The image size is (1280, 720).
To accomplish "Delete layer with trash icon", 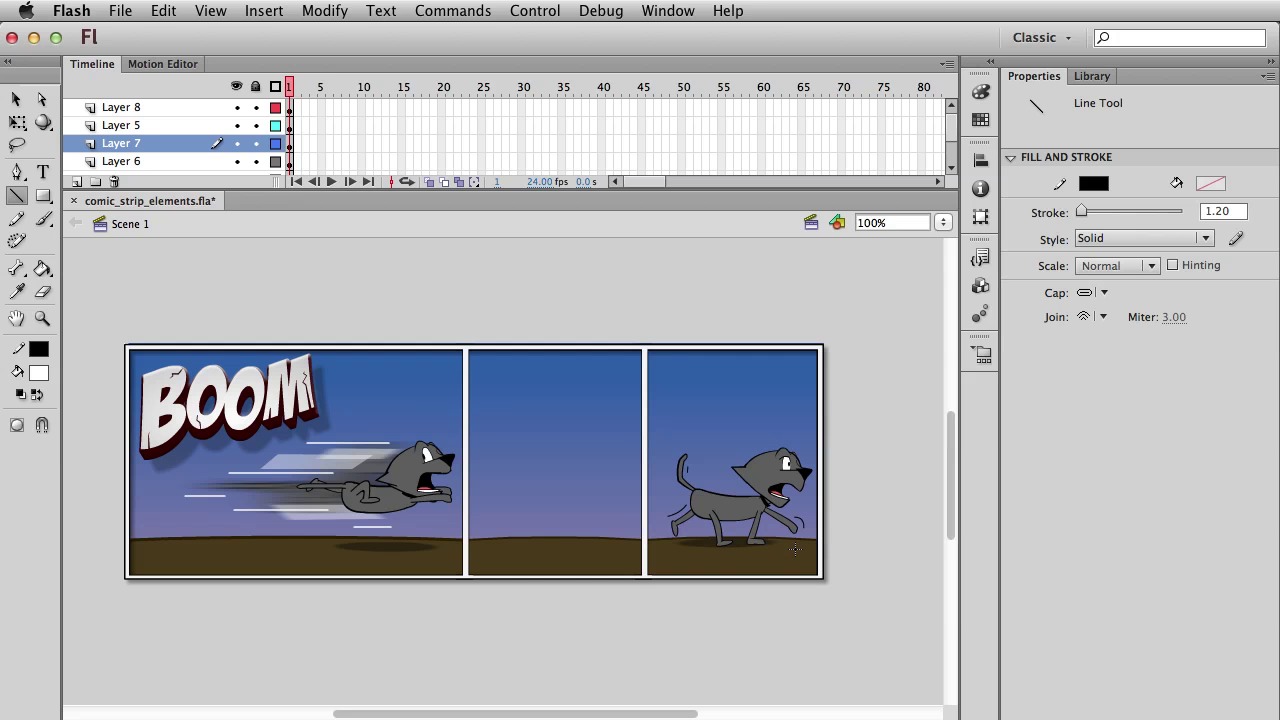I will tap(114, 182).
